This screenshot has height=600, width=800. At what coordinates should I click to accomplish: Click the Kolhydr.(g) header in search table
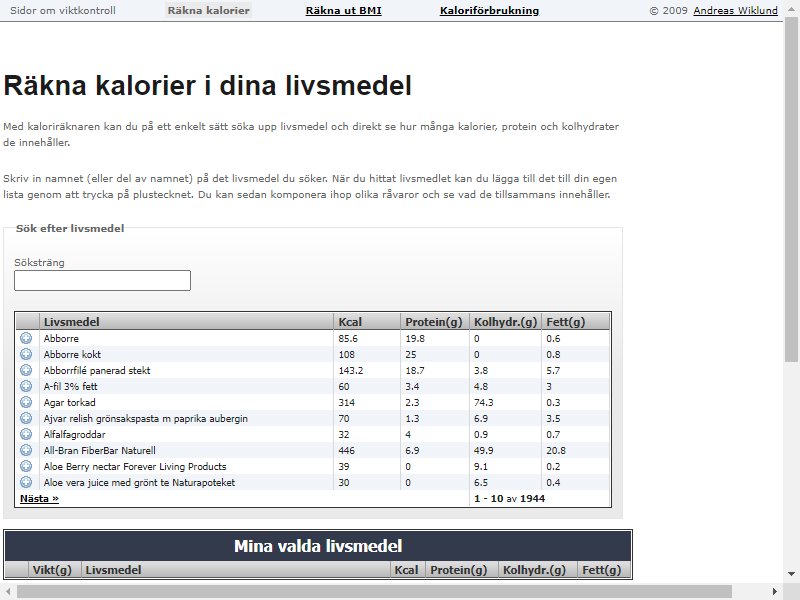(505, 322)
